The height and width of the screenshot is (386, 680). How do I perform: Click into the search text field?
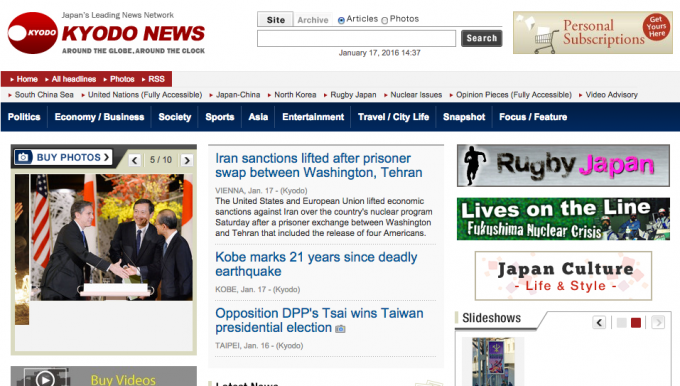point(356,38)
